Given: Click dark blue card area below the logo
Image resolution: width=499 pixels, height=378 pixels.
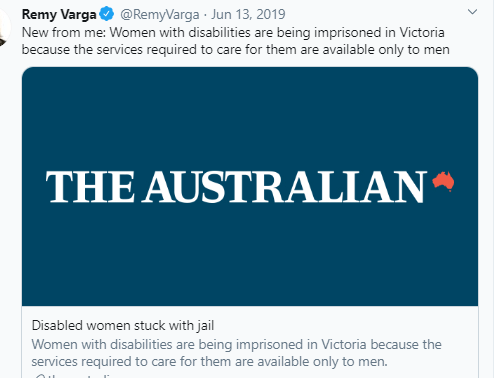Looking at the screenshot, I should tap(250, 255).
